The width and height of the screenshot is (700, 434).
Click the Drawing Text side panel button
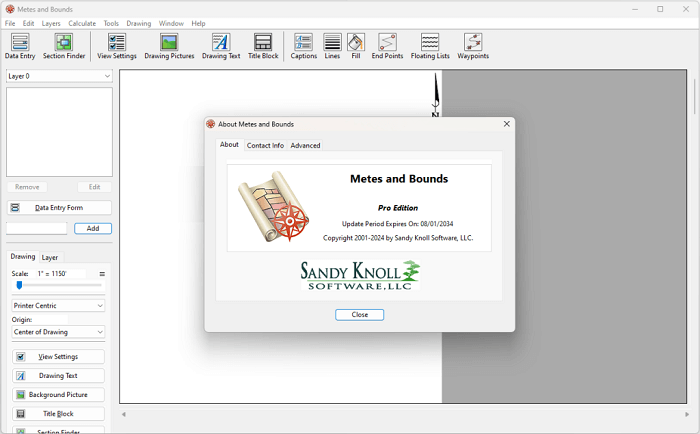point(58,376)
